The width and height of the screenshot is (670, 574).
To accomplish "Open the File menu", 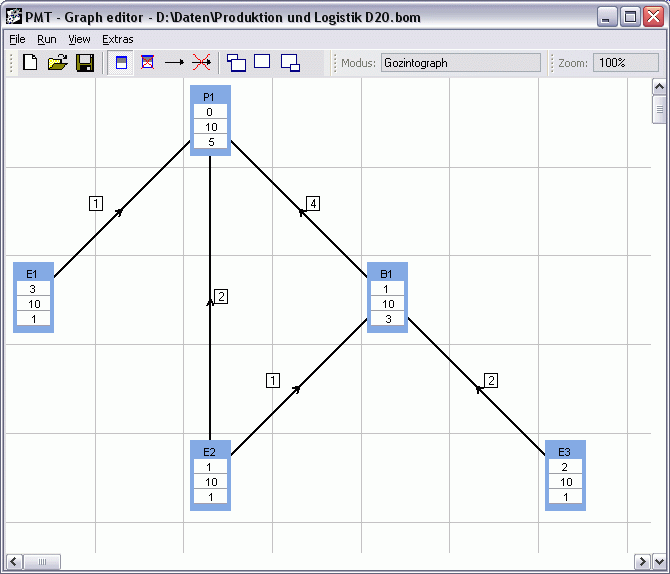I will click(x=17, y=39).
